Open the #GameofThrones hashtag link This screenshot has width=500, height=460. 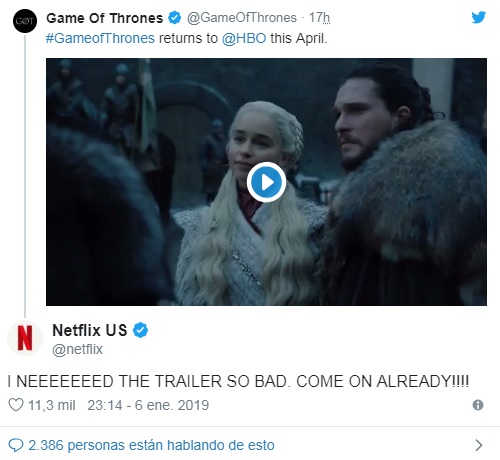click(100, 38)
